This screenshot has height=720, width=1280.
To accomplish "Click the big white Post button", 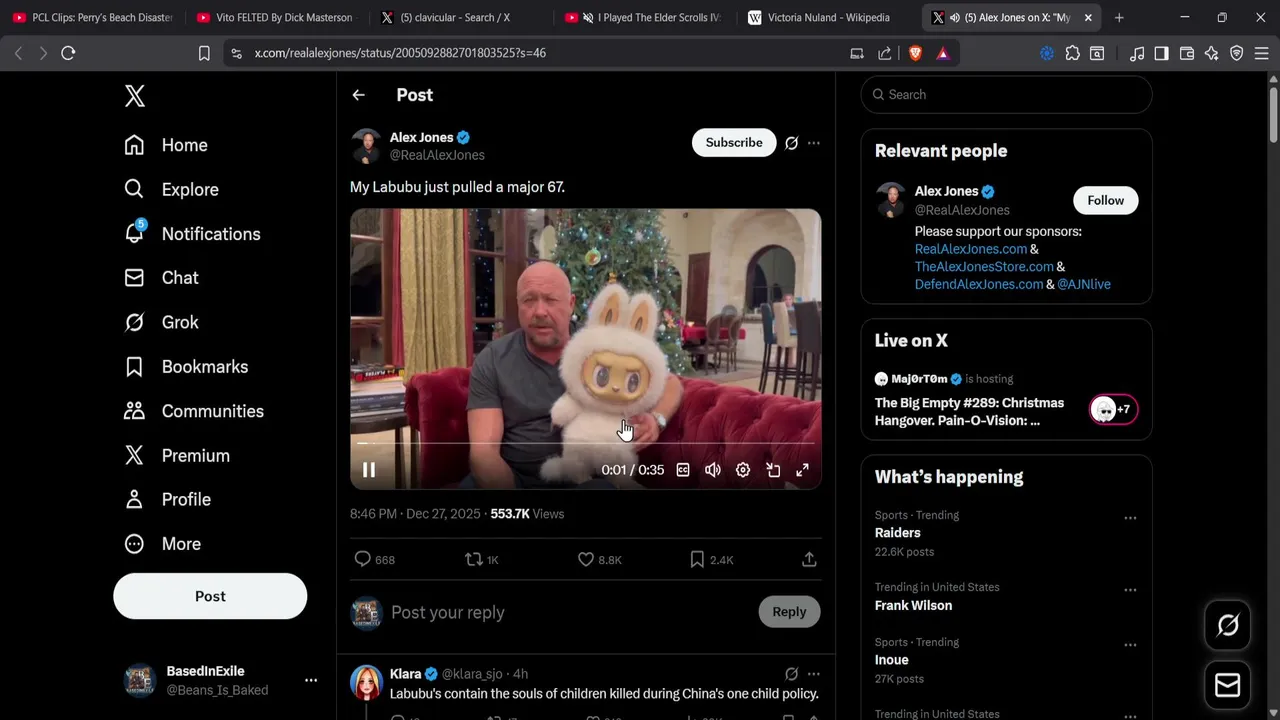I will point(210,596).
